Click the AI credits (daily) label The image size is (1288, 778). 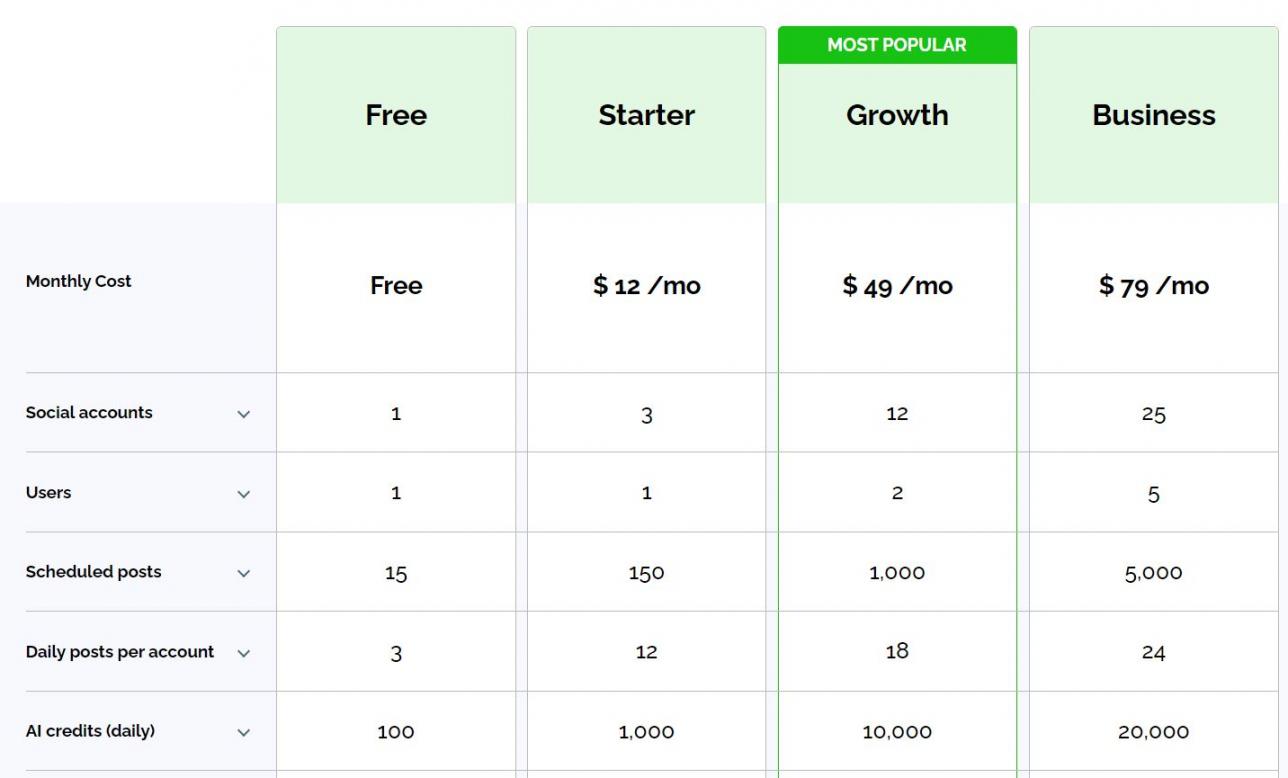click(90, 731)
